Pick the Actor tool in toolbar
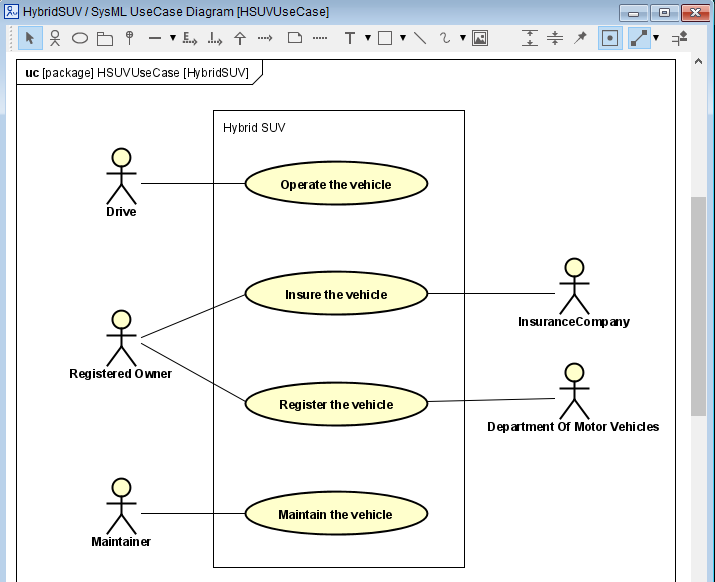Screen dimensions: 715x582 [55, 38]
